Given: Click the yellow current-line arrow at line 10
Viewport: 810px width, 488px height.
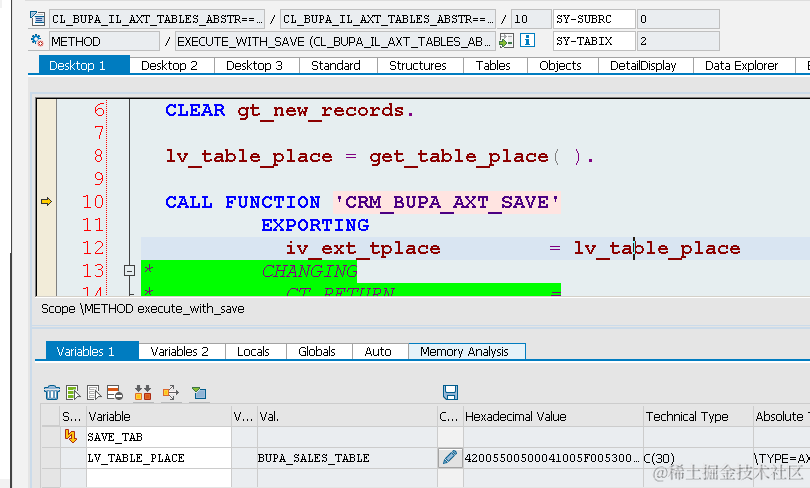Looking at the screenshot, I should [x=46, y=201].
